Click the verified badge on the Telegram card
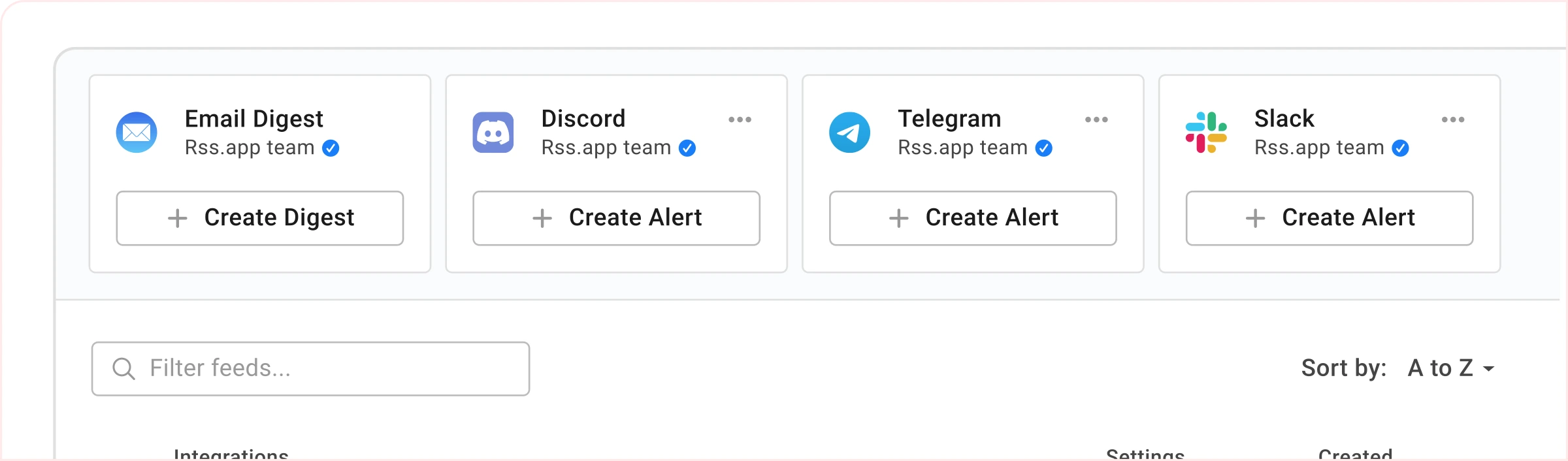This screenshot has height=461, width=1568. (1044, 149)
